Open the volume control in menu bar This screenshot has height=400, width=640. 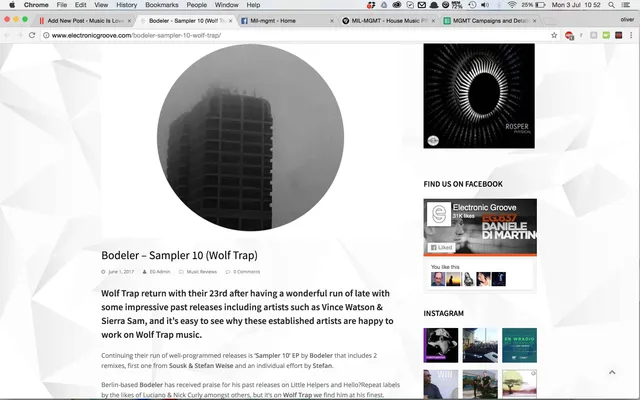tap(485, 5)
